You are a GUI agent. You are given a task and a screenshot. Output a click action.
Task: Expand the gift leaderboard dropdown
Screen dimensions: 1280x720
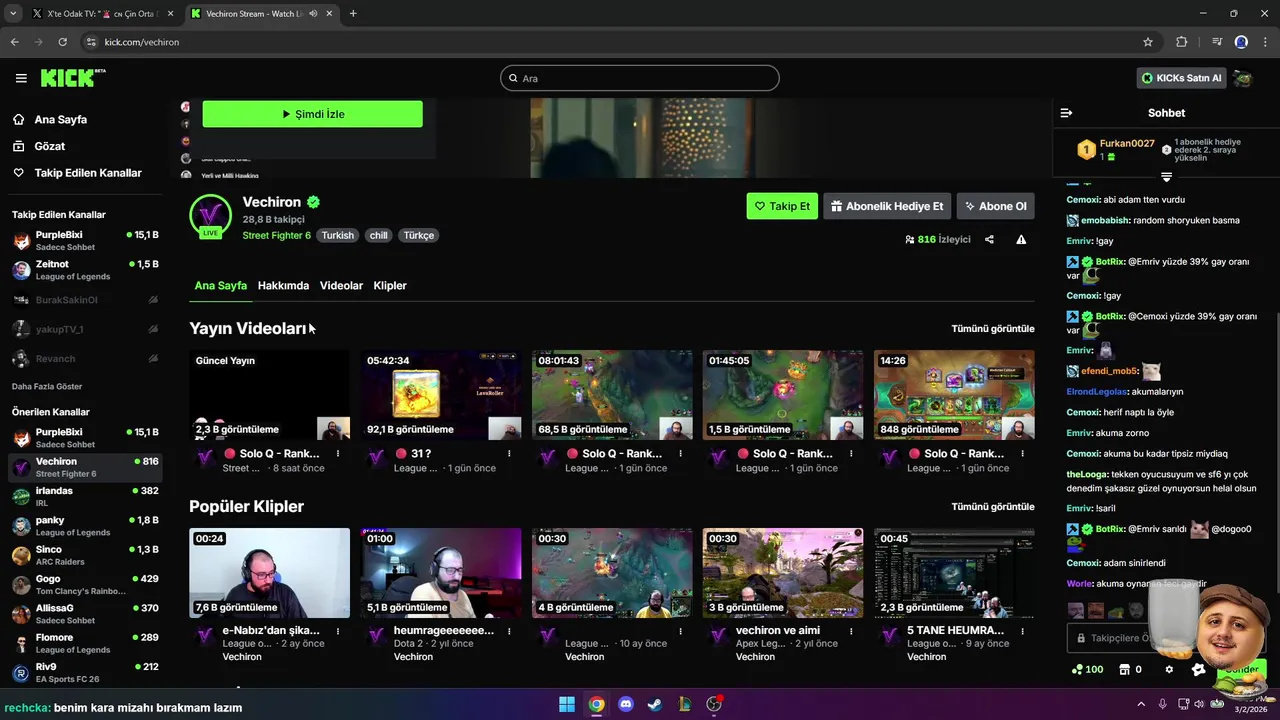pos(1166,176)
